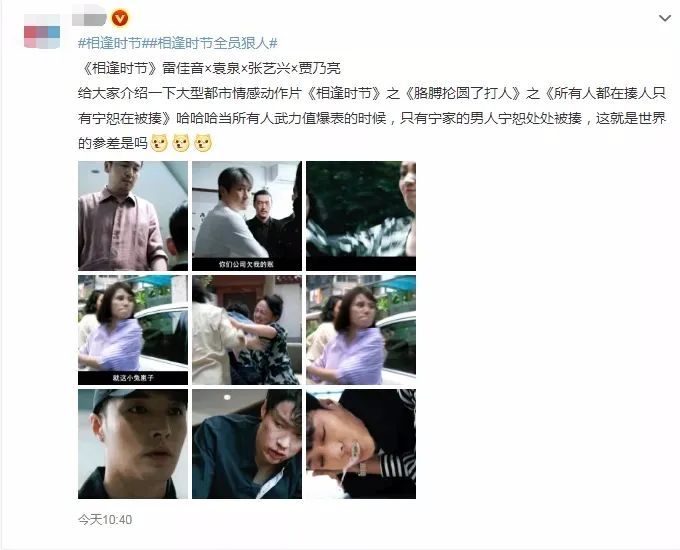This screenshot has width=680, height=550.
Task: Open middle-right thumbnail of woman in purple
Action: [361, 330]
